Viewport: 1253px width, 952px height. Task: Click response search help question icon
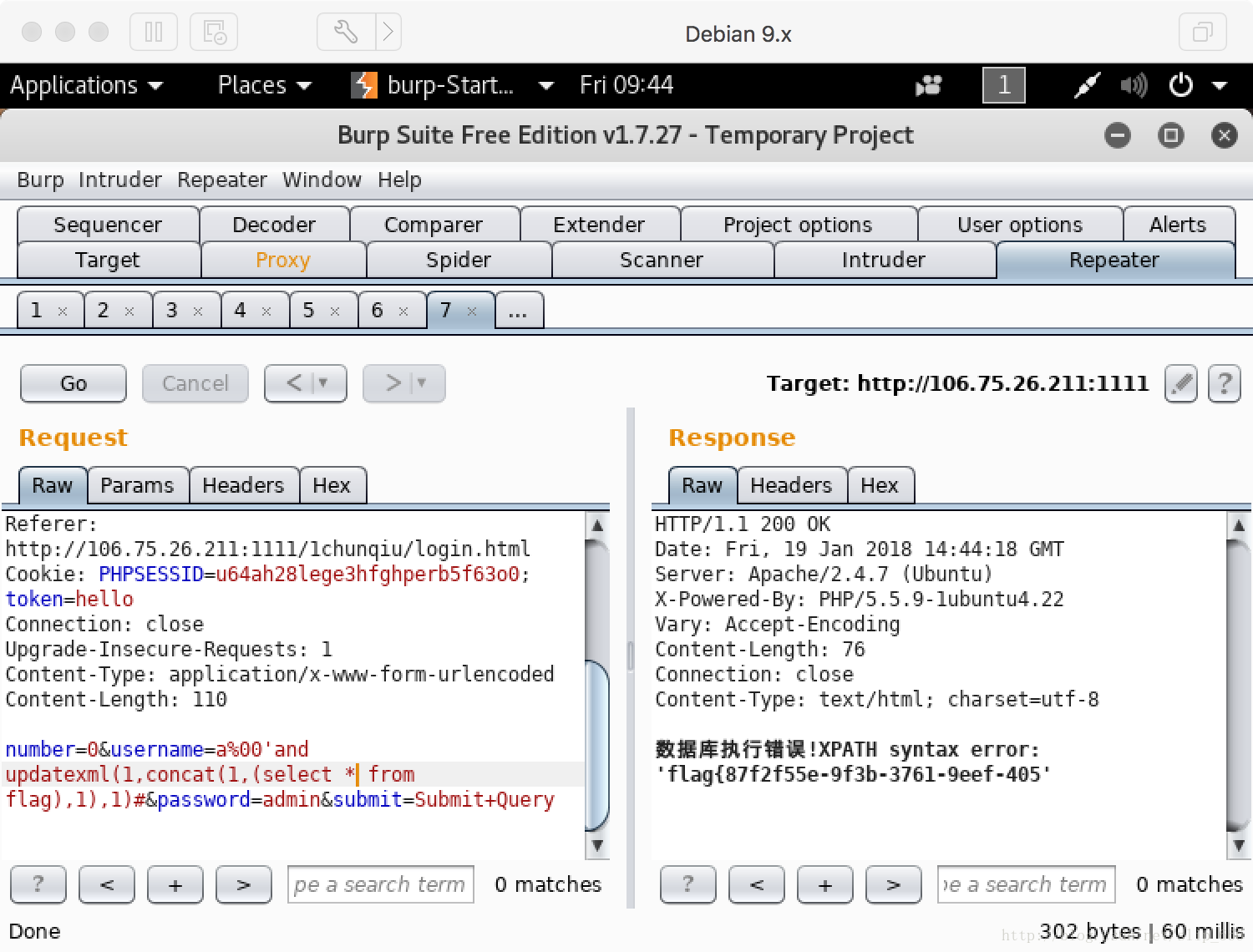687,884
